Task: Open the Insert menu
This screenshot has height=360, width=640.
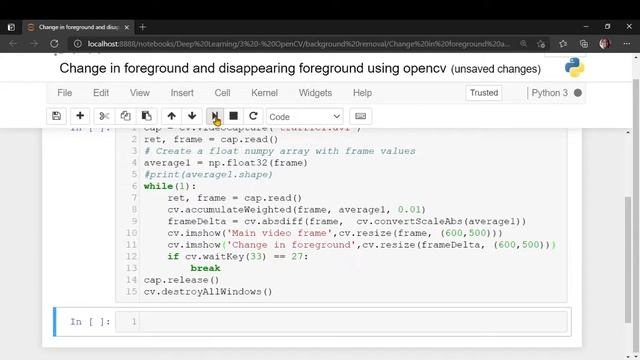Action: (x=182, y=93)
